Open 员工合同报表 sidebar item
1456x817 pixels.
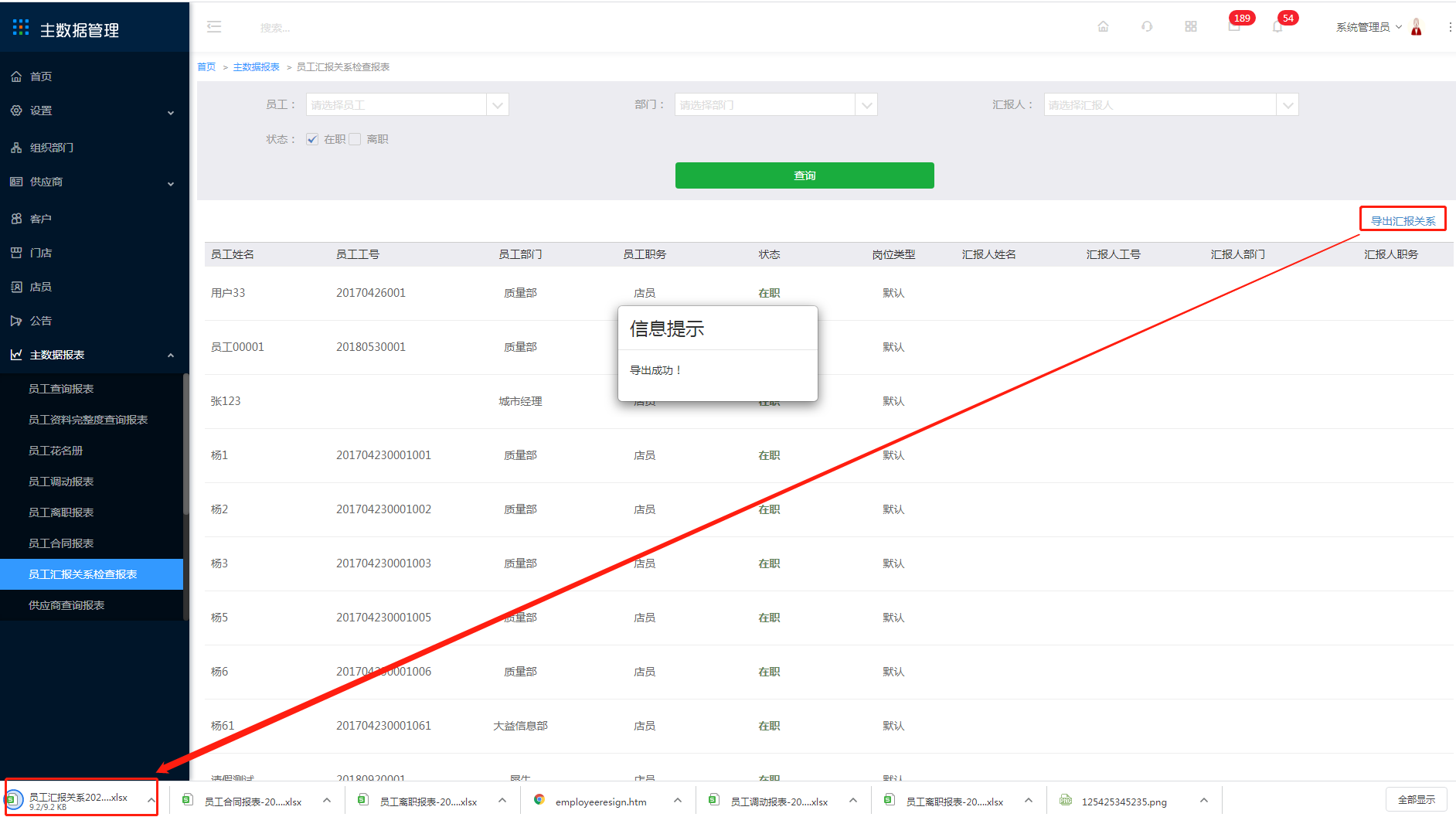pyautogui.click(x=61, y=543)
